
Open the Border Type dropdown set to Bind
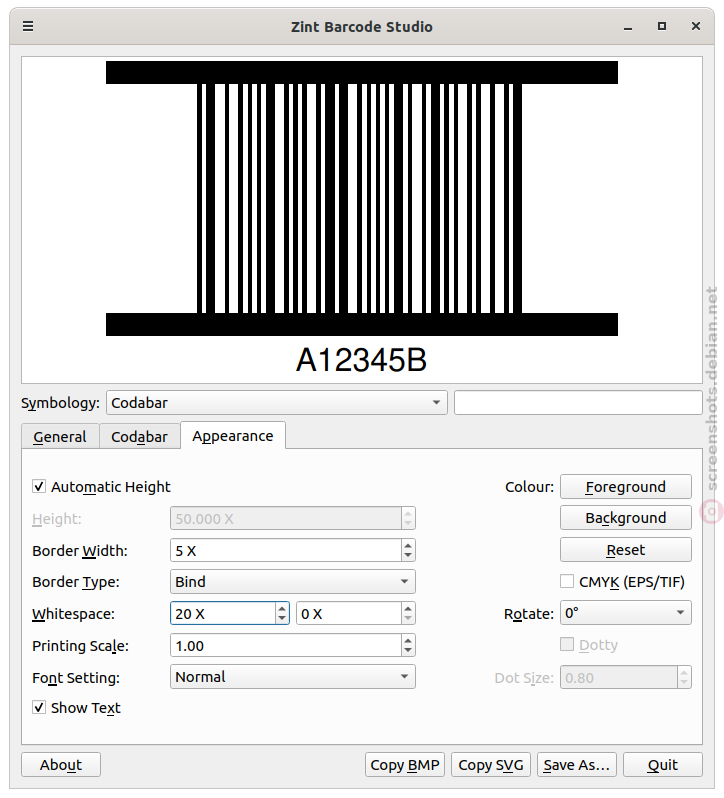pyautogui.click(x=293, y=582)
